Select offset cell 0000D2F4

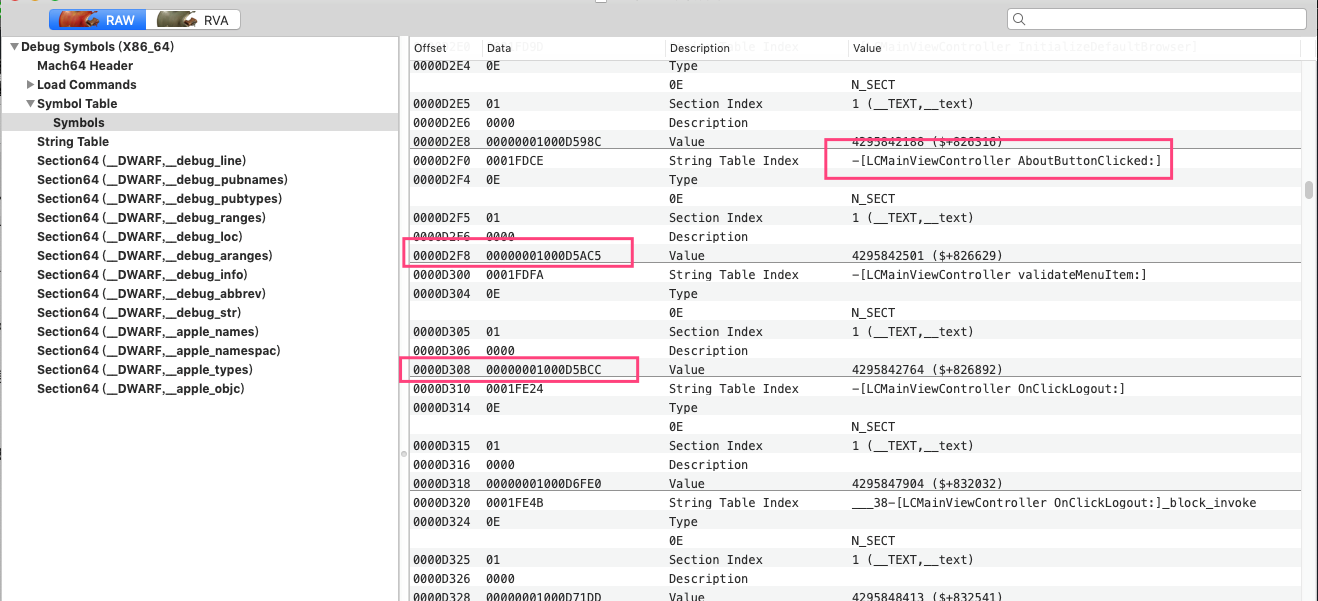click(441, 180)
